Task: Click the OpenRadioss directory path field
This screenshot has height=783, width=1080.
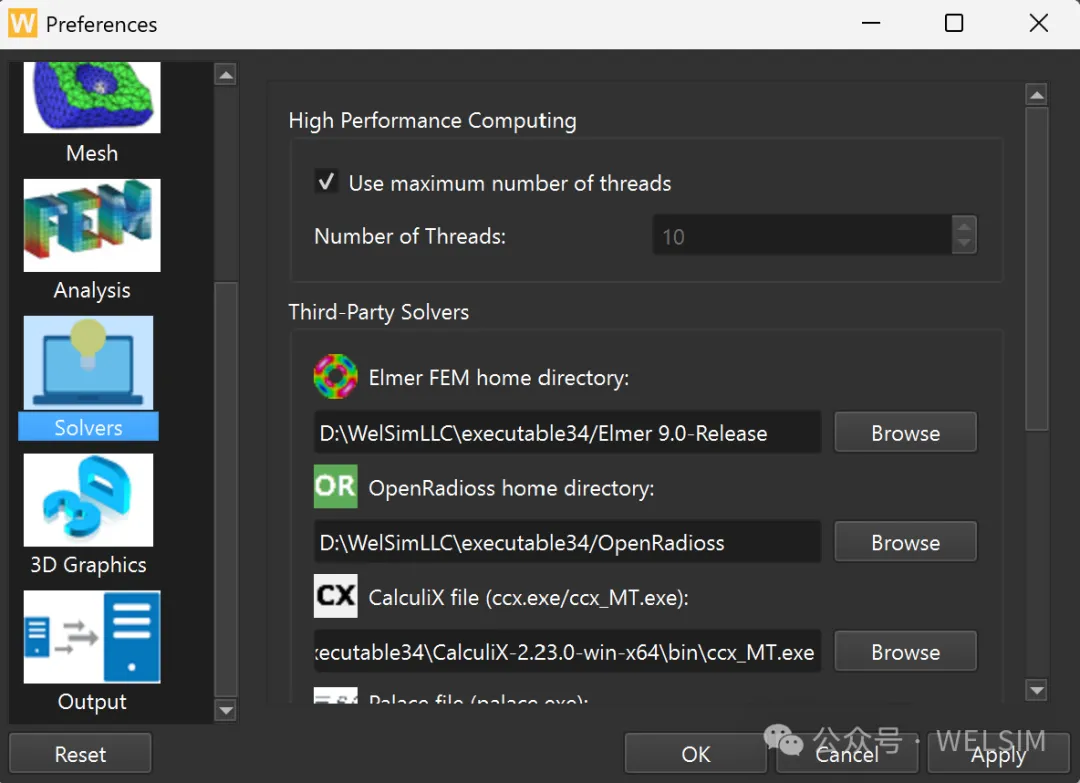Action: tap(567, 542)
